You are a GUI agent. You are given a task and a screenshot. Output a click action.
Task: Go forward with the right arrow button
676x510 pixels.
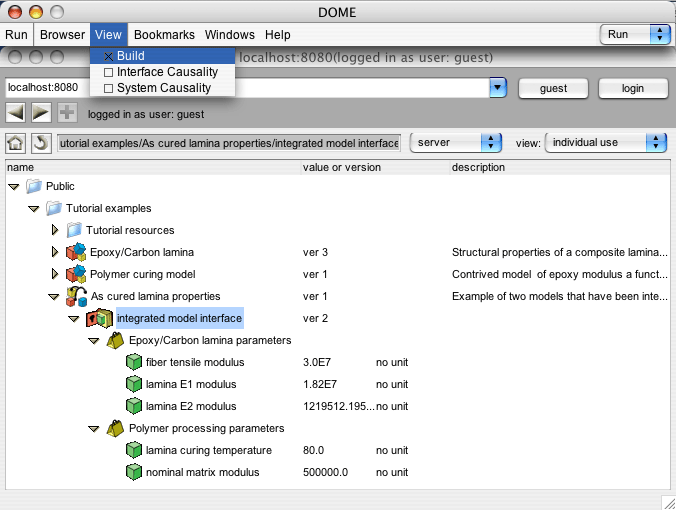41,113
